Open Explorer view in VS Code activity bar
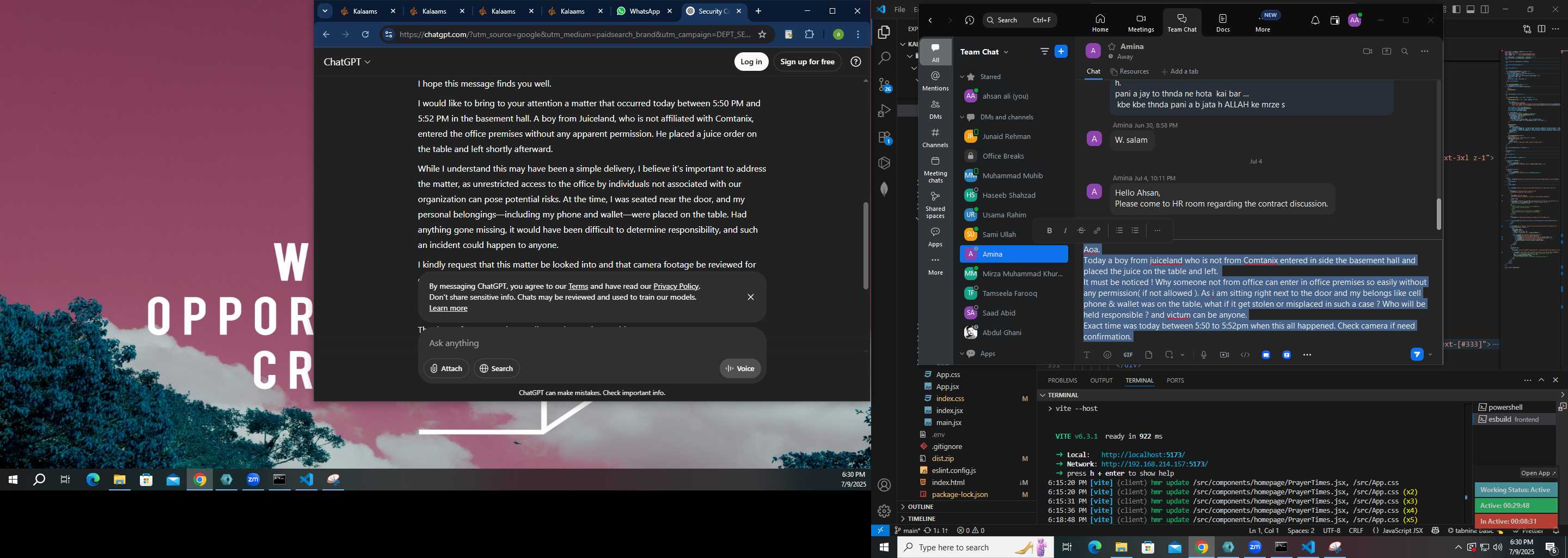The height and width of the screenshot is (558, 1568). [x=884, y=32]
